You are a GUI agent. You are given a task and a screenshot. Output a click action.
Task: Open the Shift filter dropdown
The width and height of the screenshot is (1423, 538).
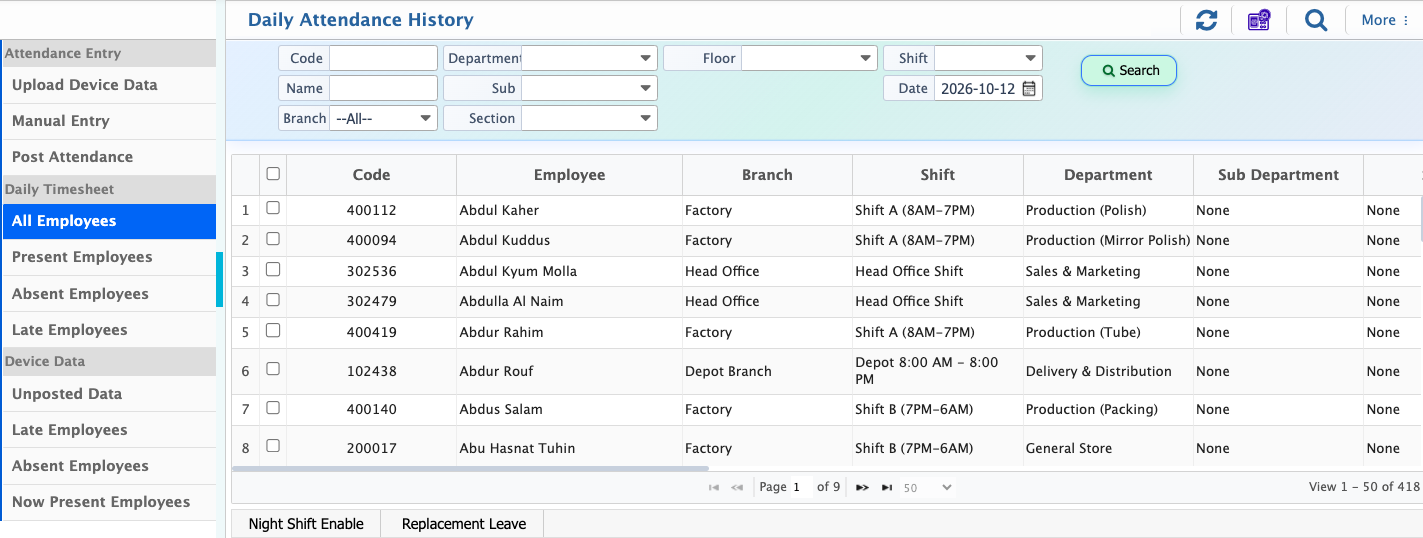[x=988, y=58]
